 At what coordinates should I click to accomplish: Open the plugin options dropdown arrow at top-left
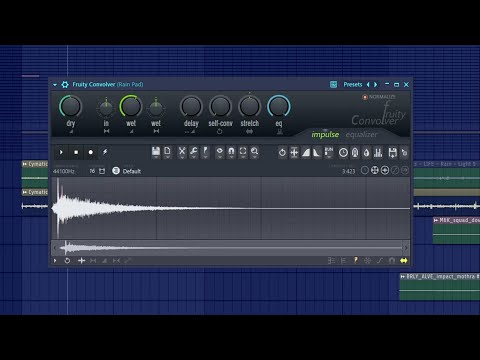click(x=55, y=85)
